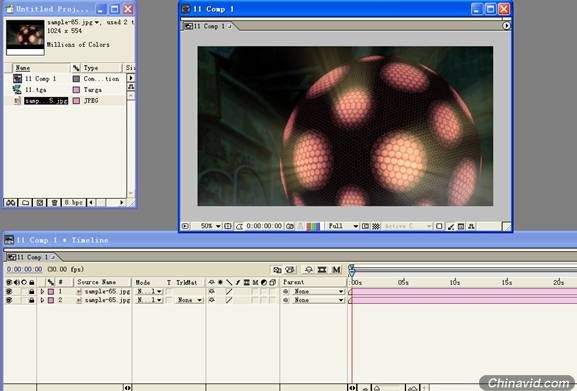Open the Full resolution dropdown
The height and width of the screenshot is (391, 577).
point(343,226)
